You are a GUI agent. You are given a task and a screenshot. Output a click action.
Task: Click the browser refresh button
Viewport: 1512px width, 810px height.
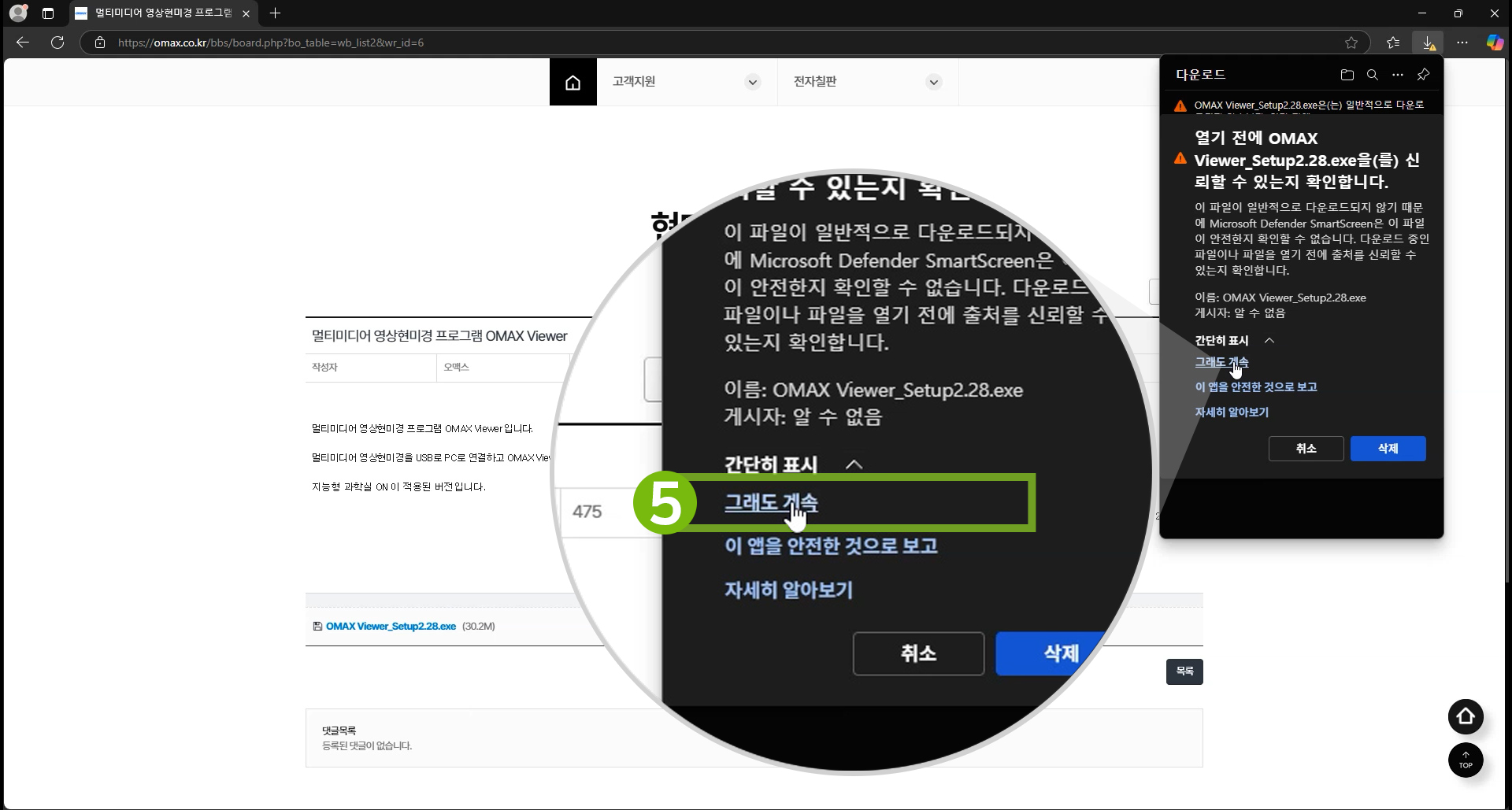[x=57, y=43]
